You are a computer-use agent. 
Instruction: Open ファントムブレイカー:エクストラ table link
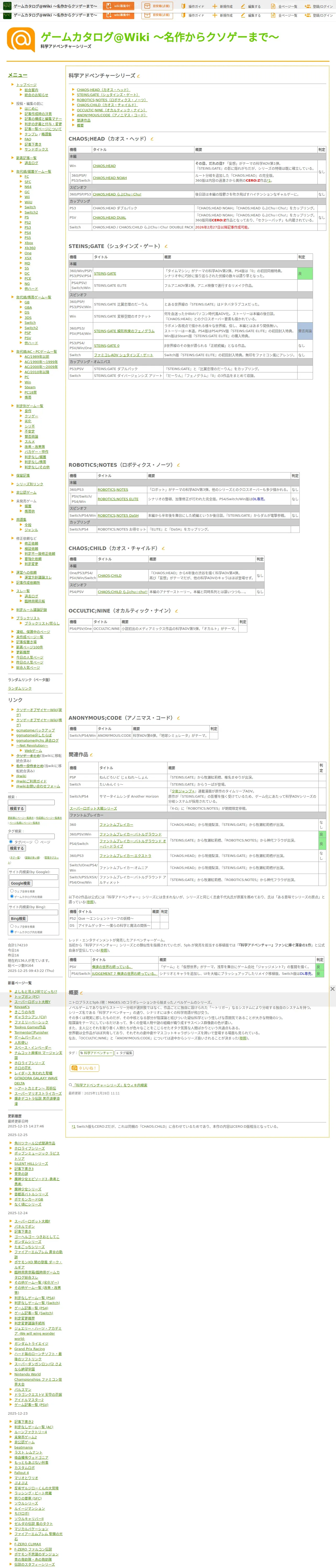(x=125, y=855)
